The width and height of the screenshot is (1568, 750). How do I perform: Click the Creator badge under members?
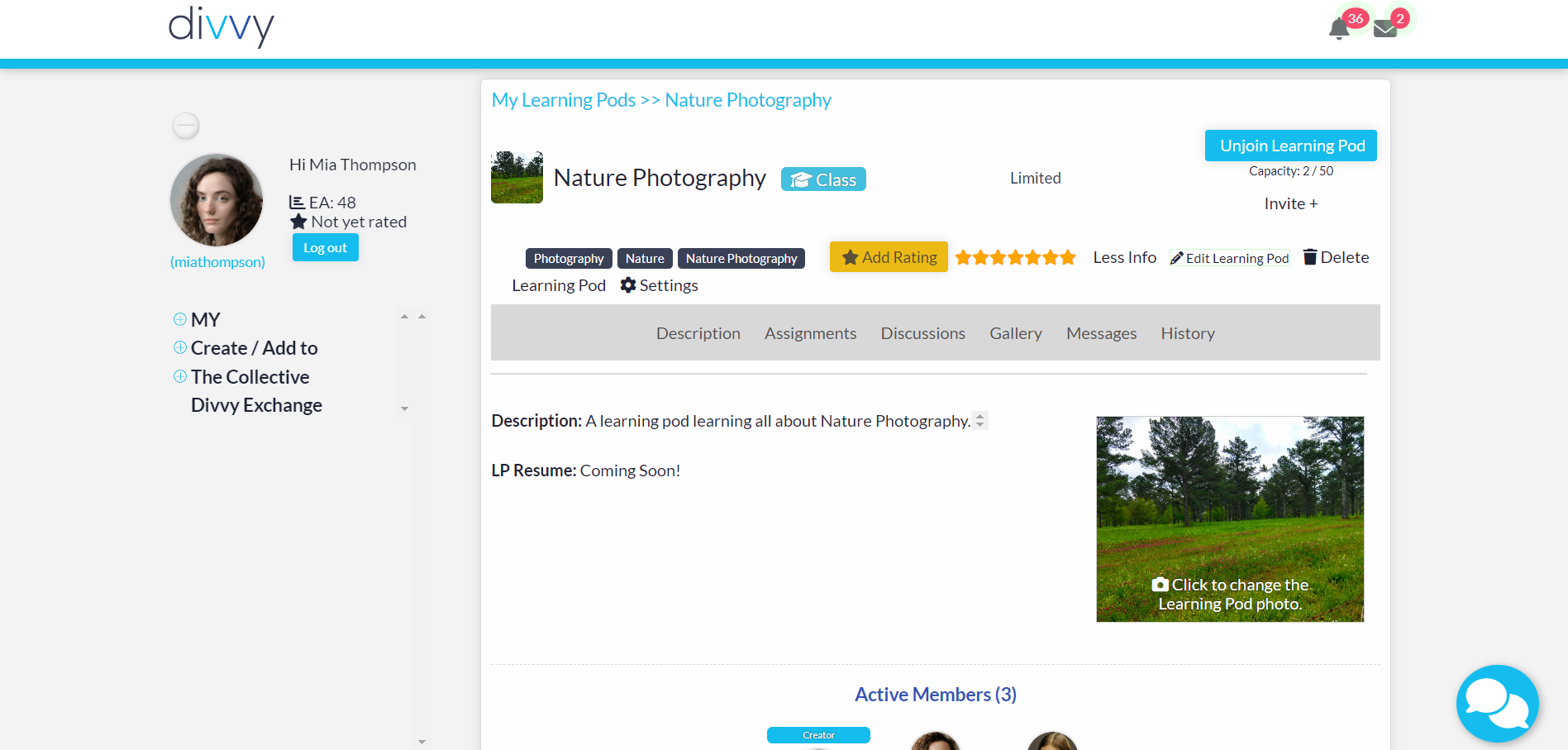[818, 735]
